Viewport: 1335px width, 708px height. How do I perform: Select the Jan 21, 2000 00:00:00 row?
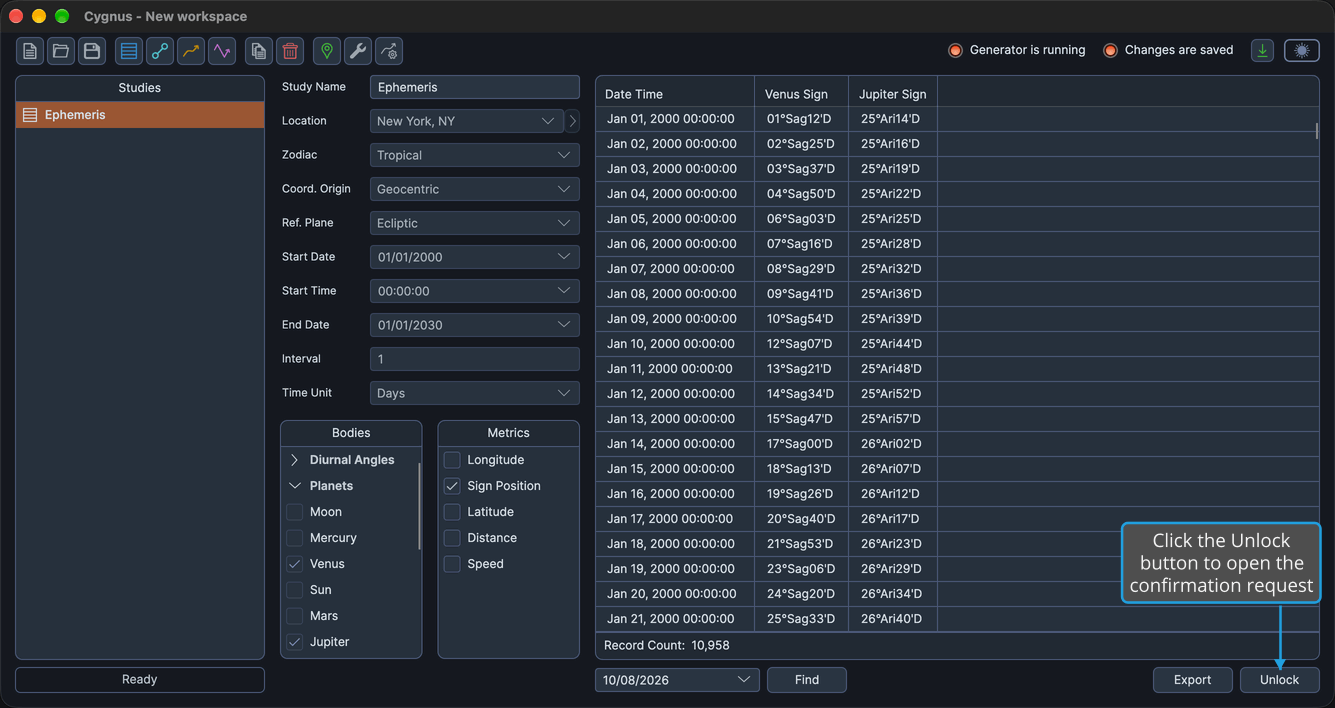coord(958,619)
